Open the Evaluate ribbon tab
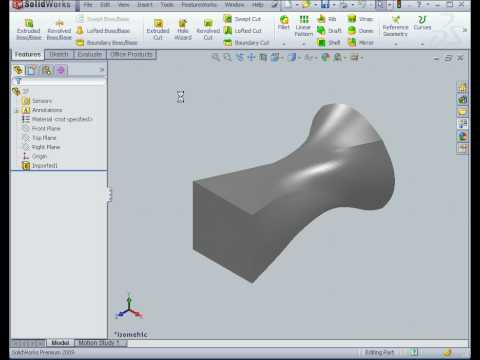The width and height of the screenshot is (480, 360). pyautogui.click(x=90, y=54)
